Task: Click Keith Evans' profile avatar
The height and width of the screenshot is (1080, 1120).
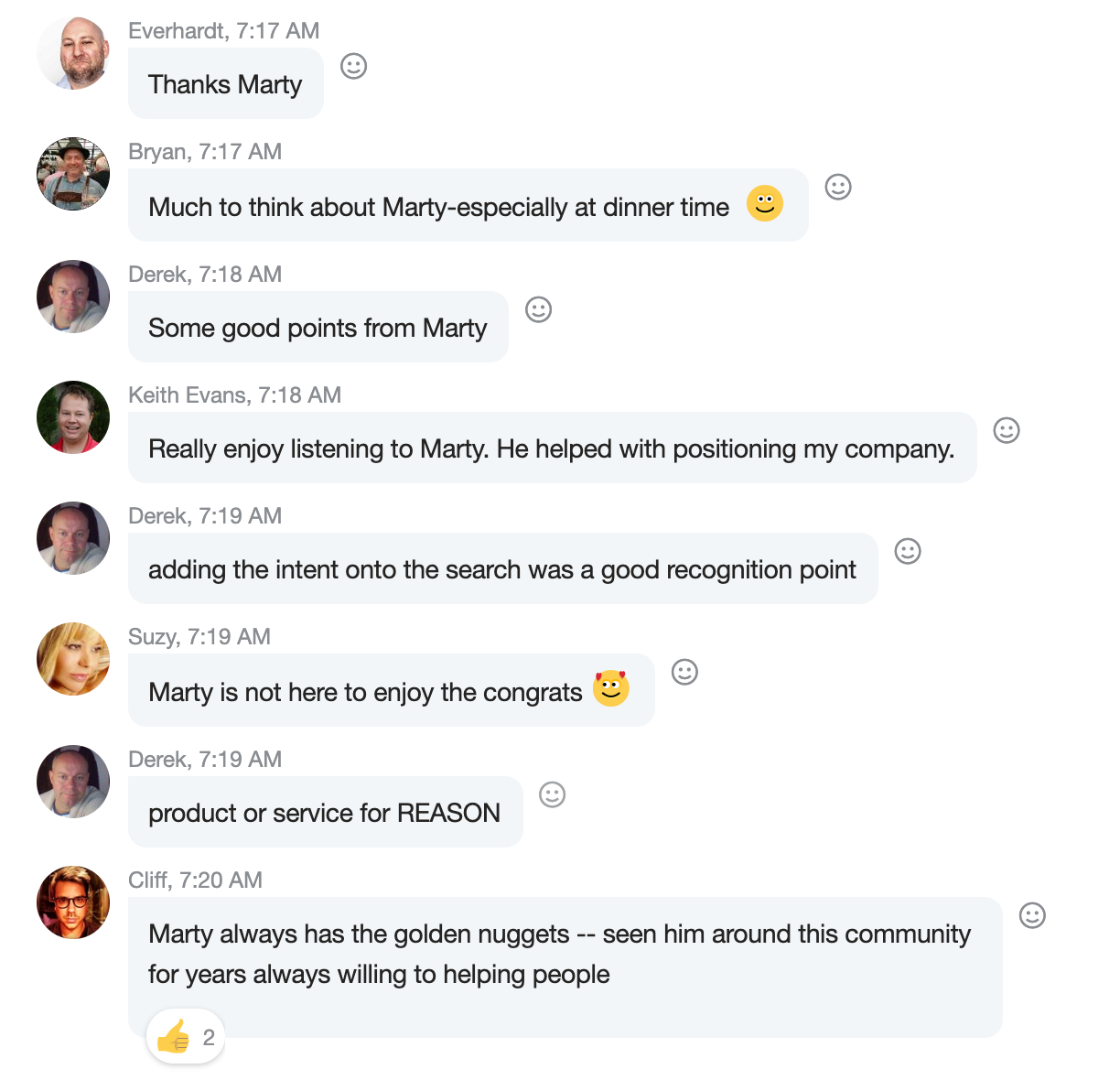Action: (x=73, y=417)
